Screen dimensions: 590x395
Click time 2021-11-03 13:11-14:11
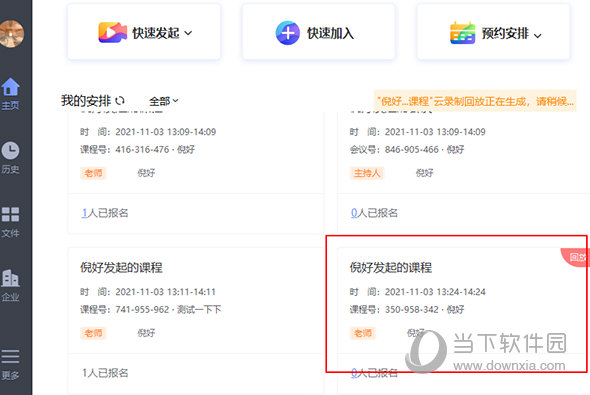[166, 292]
